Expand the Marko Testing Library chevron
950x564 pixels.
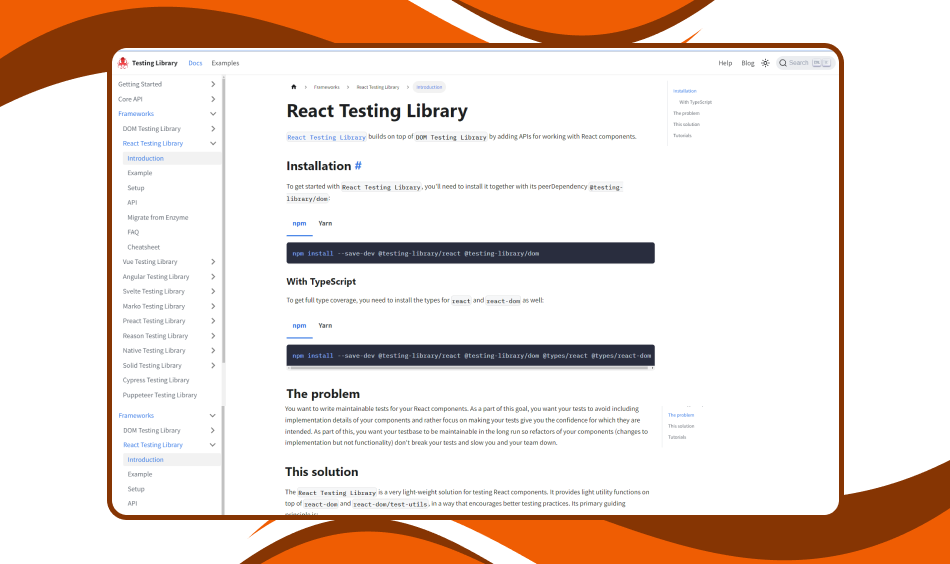[x=213, y=307]
